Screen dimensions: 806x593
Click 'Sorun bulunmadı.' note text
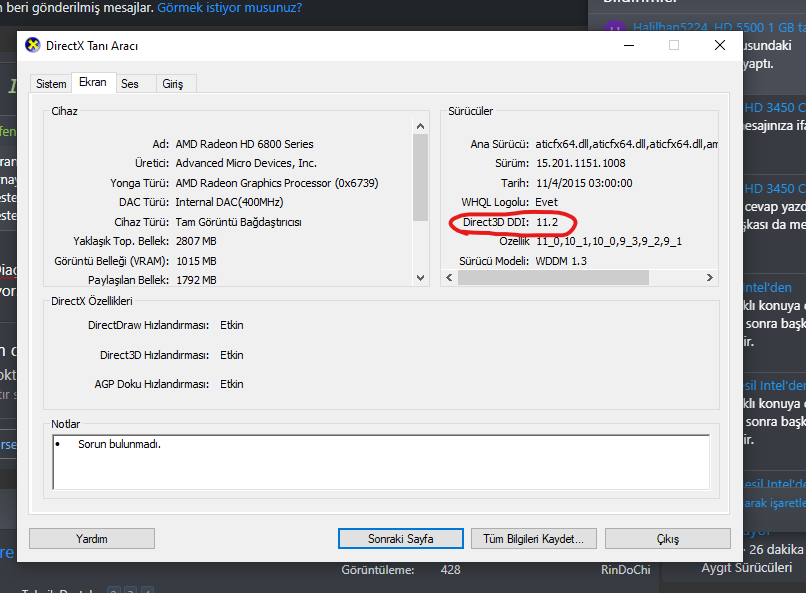[x=119, y=444]
